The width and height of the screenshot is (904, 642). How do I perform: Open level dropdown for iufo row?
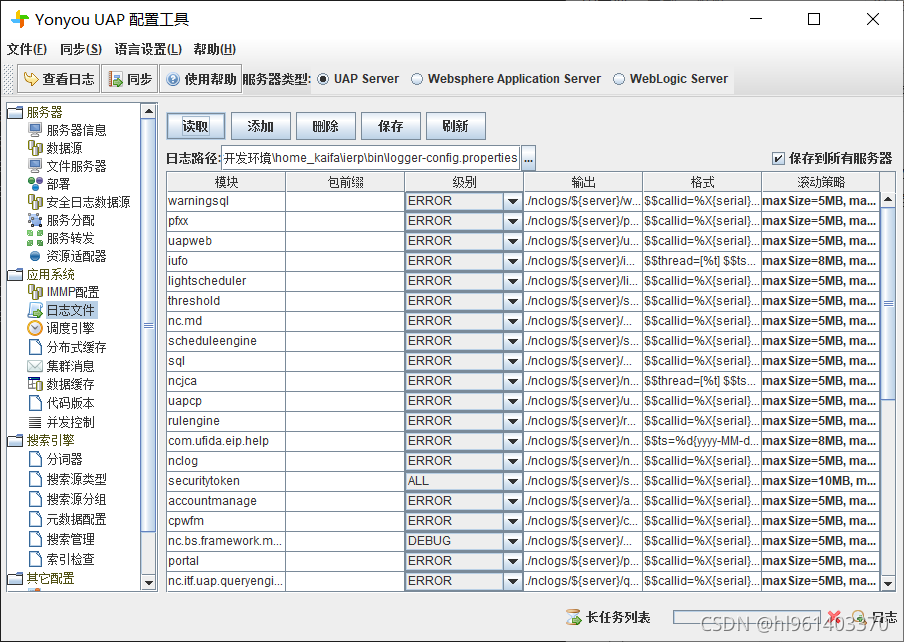pyautogui.click(x=513, y=261)
